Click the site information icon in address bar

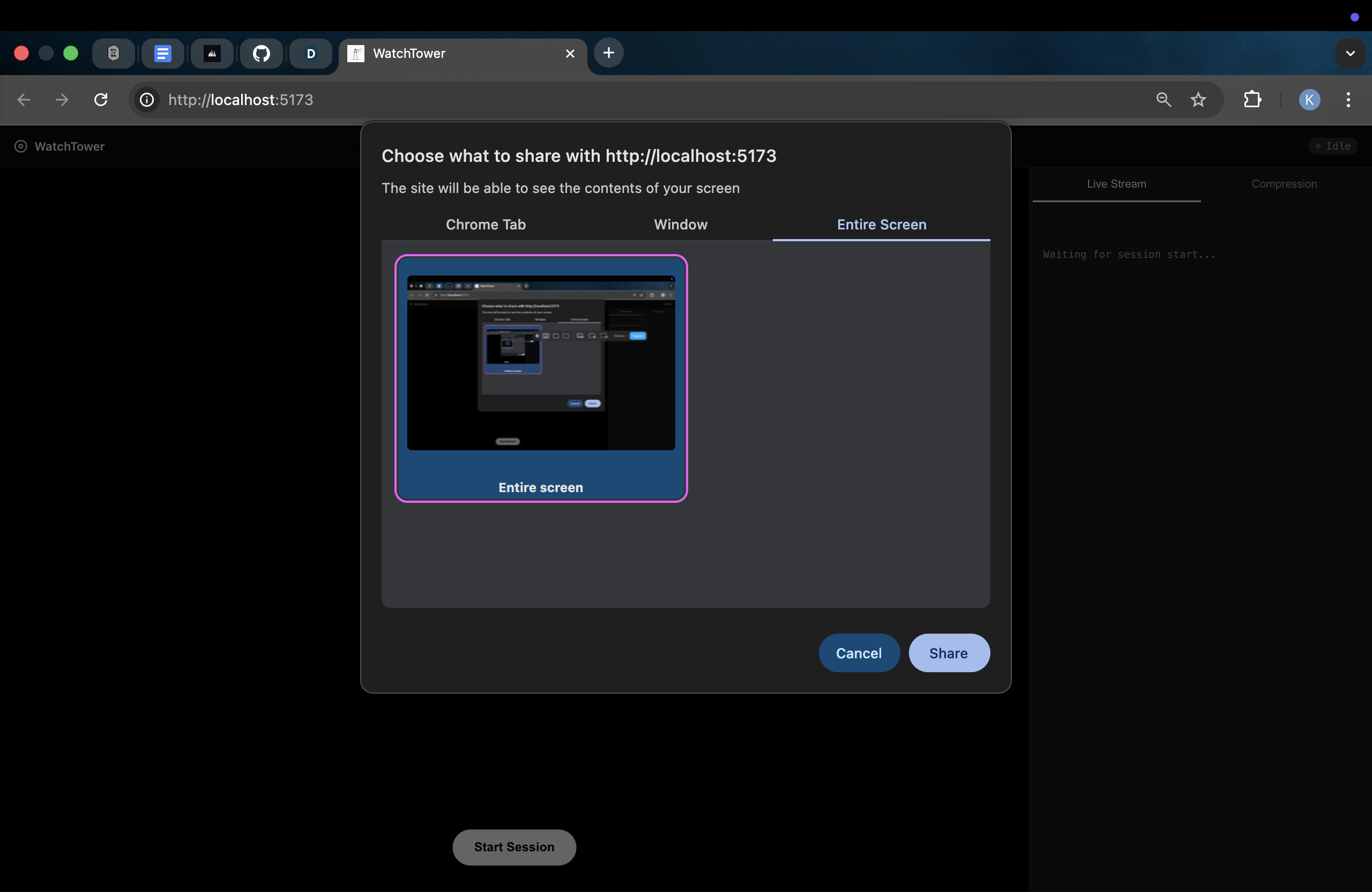tap(147, 100)
